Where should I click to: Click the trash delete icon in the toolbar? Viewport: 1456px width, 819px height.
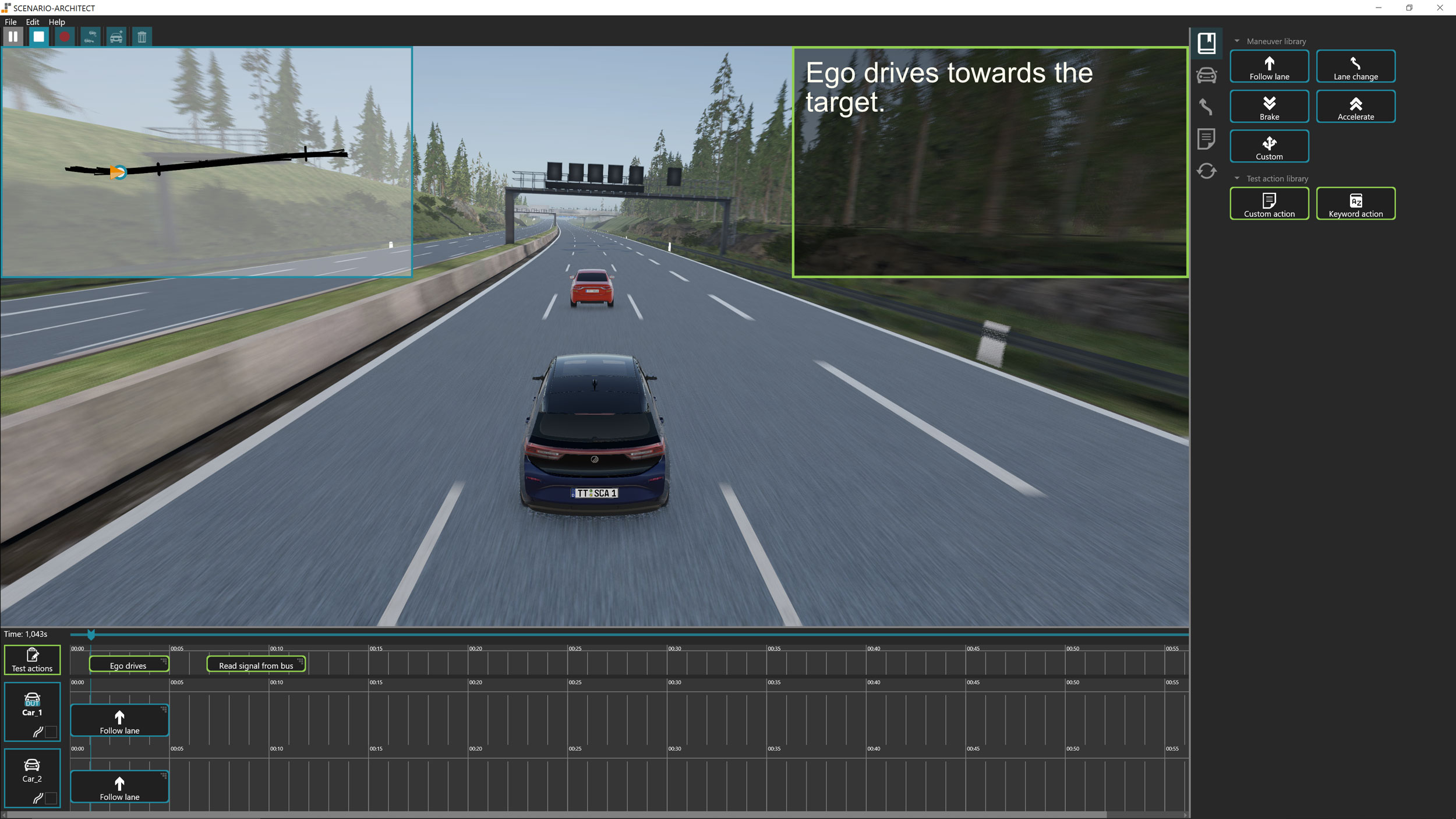coord(142,37)
